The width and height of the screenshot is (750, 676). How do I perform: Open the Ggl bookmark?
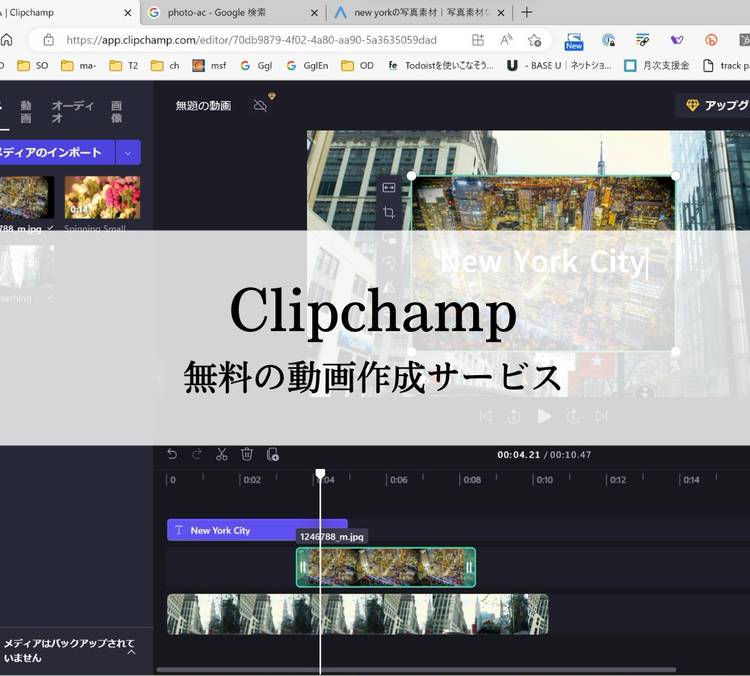[256, 66]
